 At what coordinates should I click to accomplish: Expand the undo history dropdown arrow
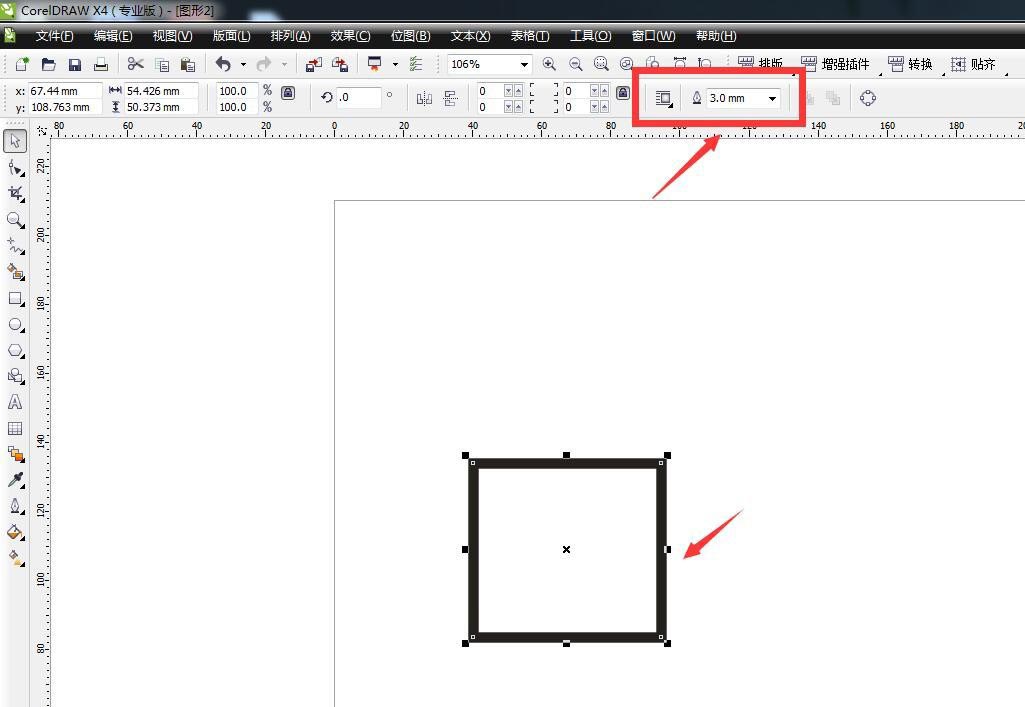click(x=243, y=65)
